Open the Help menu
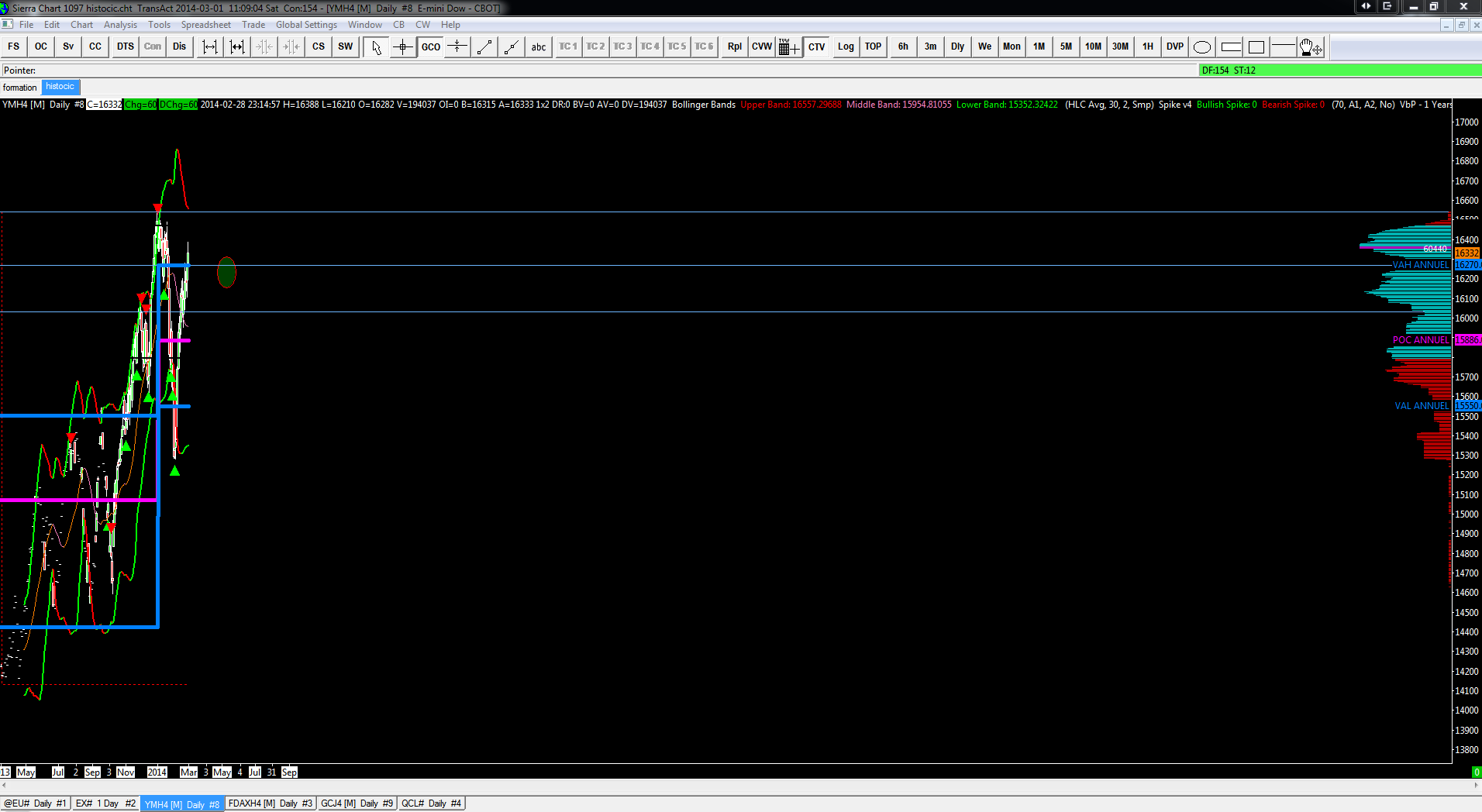 (451, 25)
